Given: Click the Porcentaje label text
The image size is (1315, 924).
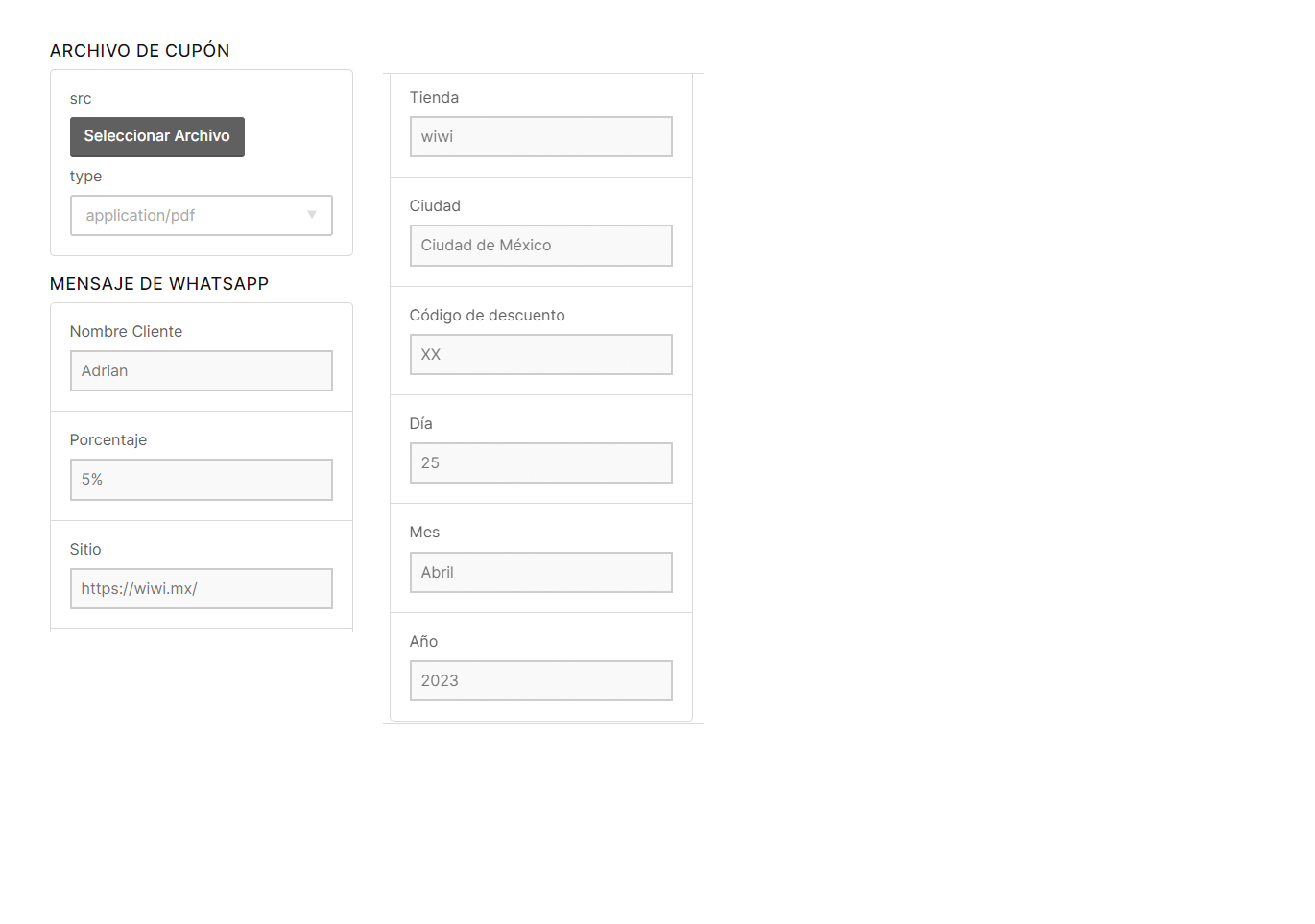Looking at the screenshot, I should (108, 440).
